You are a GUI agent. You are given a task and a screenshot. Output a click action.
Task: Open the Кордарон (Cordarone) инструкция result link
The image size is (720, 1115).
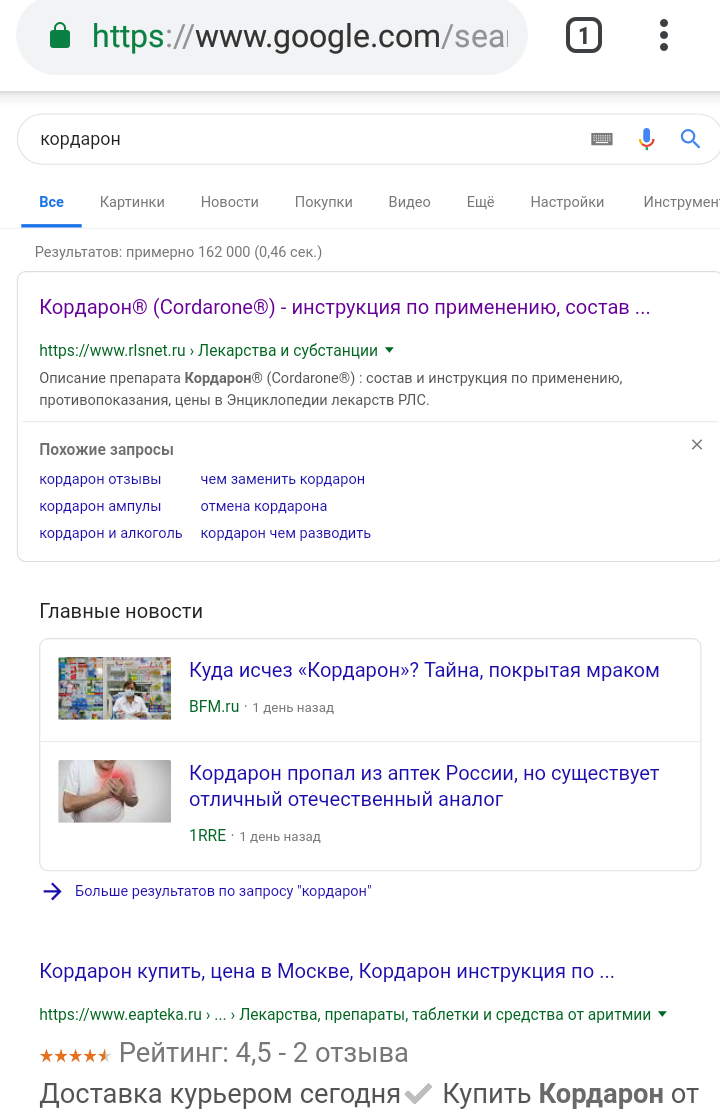pos(345,307)
